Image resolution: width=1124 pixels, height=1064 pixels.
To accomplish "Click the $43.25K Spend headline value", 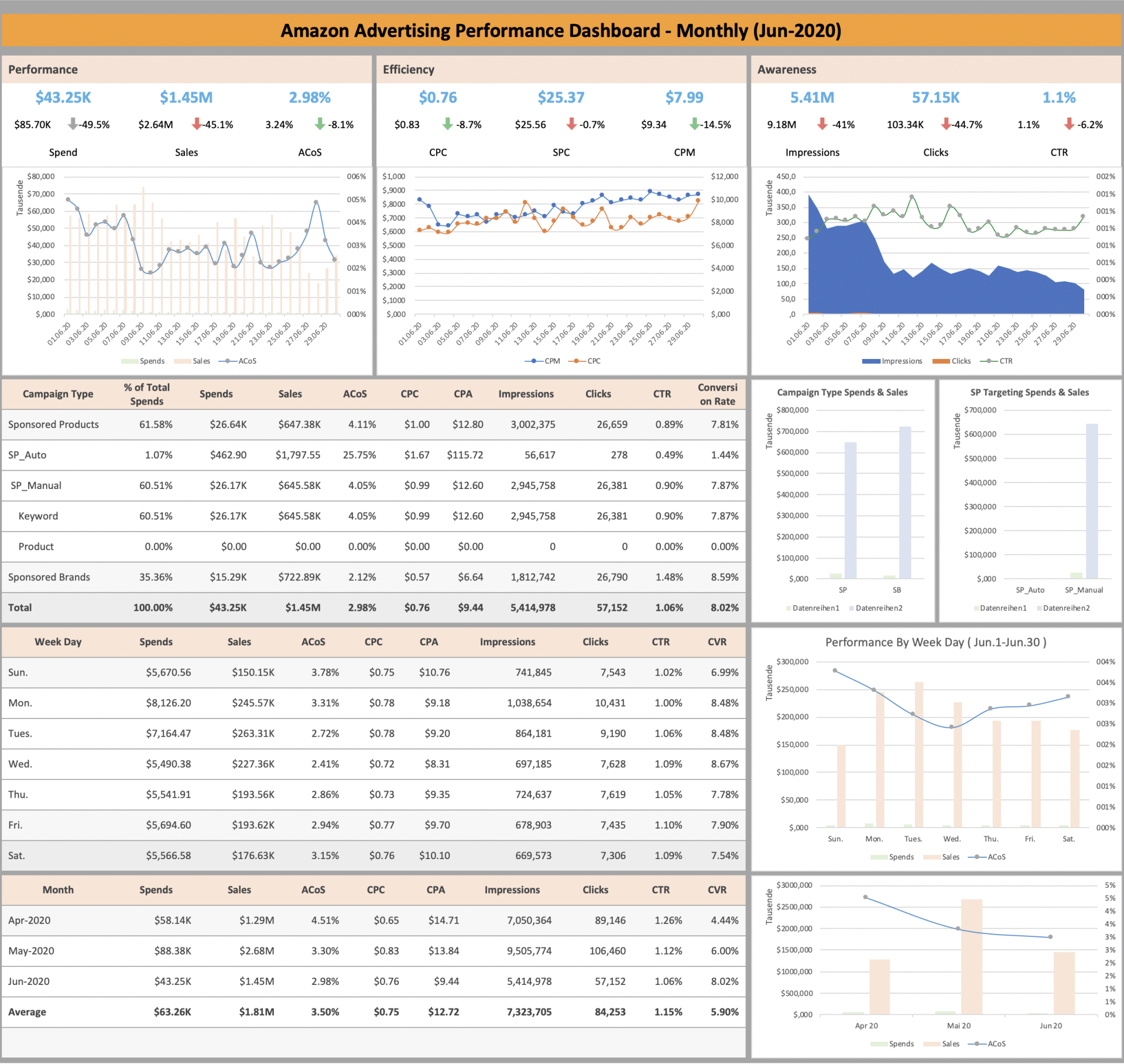I will tap(63, 98).
